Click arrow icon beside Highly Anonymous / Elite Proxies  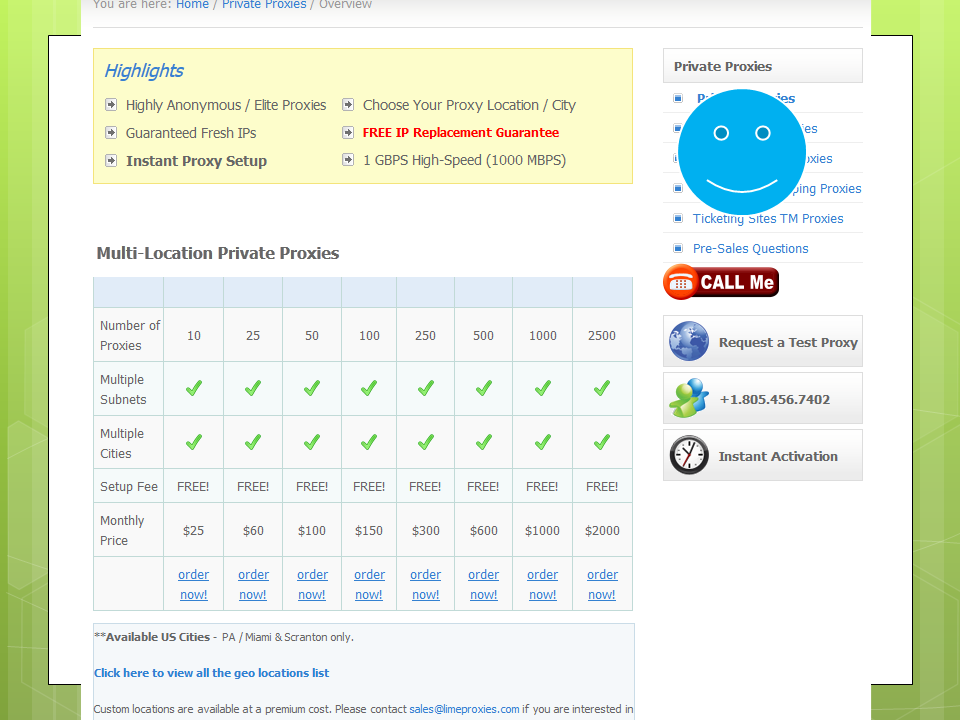tap(111, 105)
